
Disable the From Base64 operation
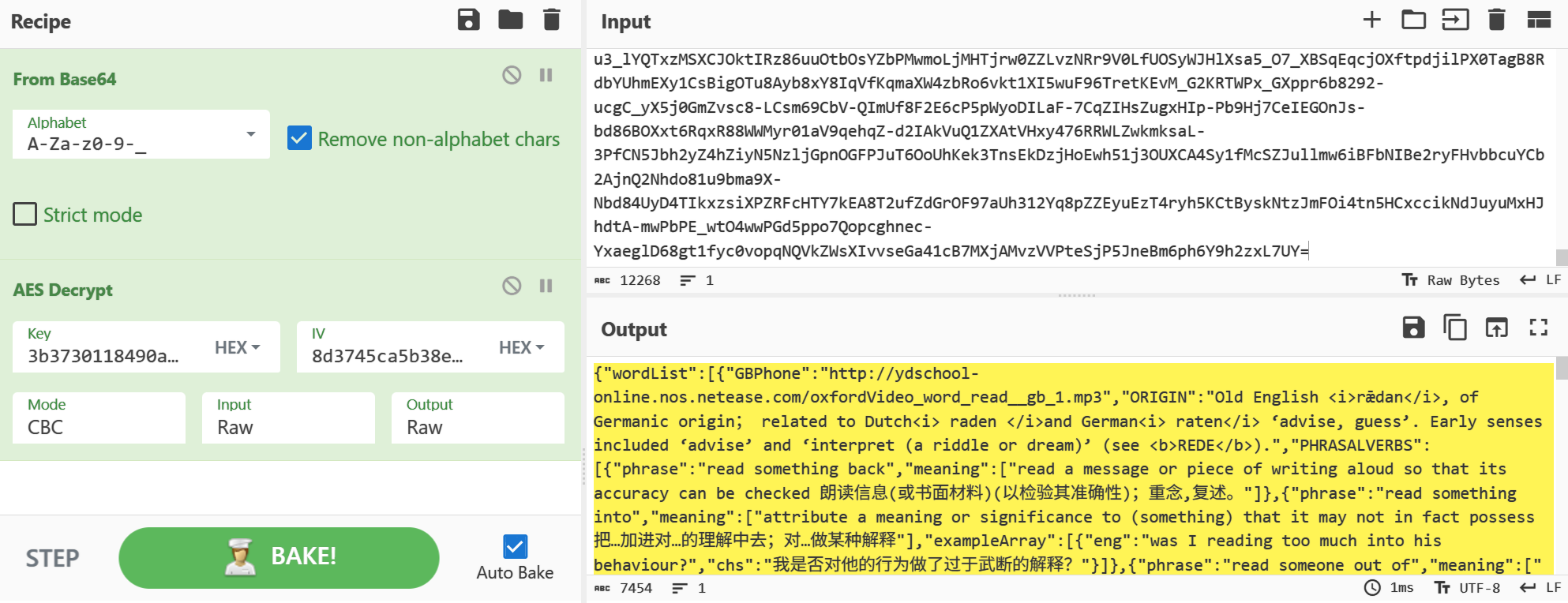pyautogui.click(x=512, y=75)
